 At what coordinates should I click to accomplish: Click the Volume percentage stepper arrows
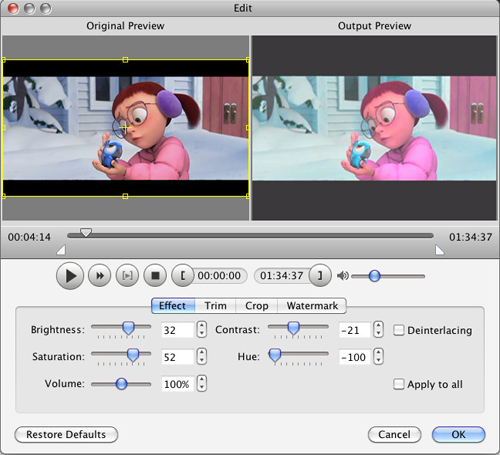[x=202, y=383]
